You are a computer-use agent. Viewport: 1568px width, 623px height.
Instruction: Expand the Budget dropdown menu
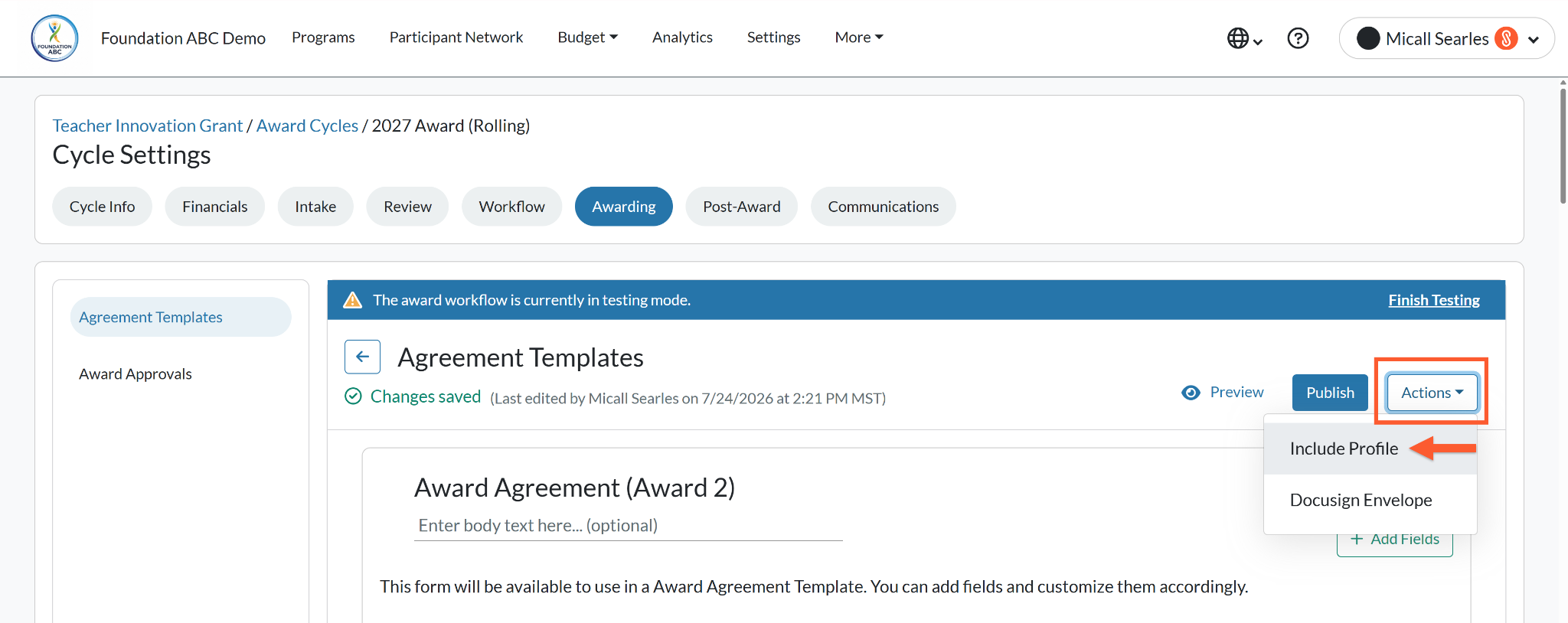pos(587,37)
